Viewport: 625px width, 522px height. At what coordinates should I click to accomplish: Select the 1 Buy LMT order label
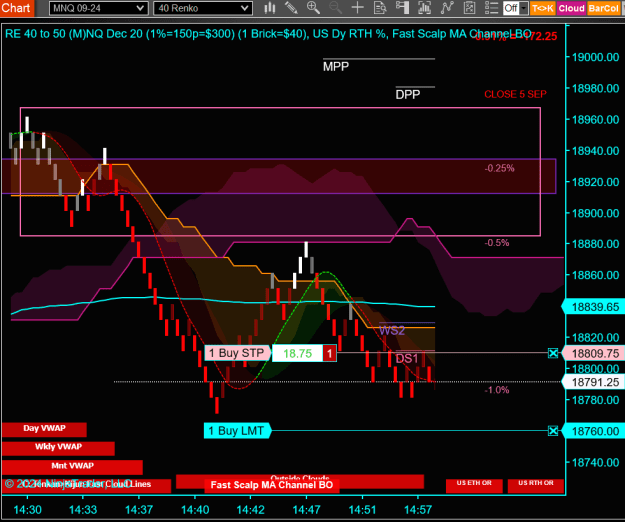(237, 431)
